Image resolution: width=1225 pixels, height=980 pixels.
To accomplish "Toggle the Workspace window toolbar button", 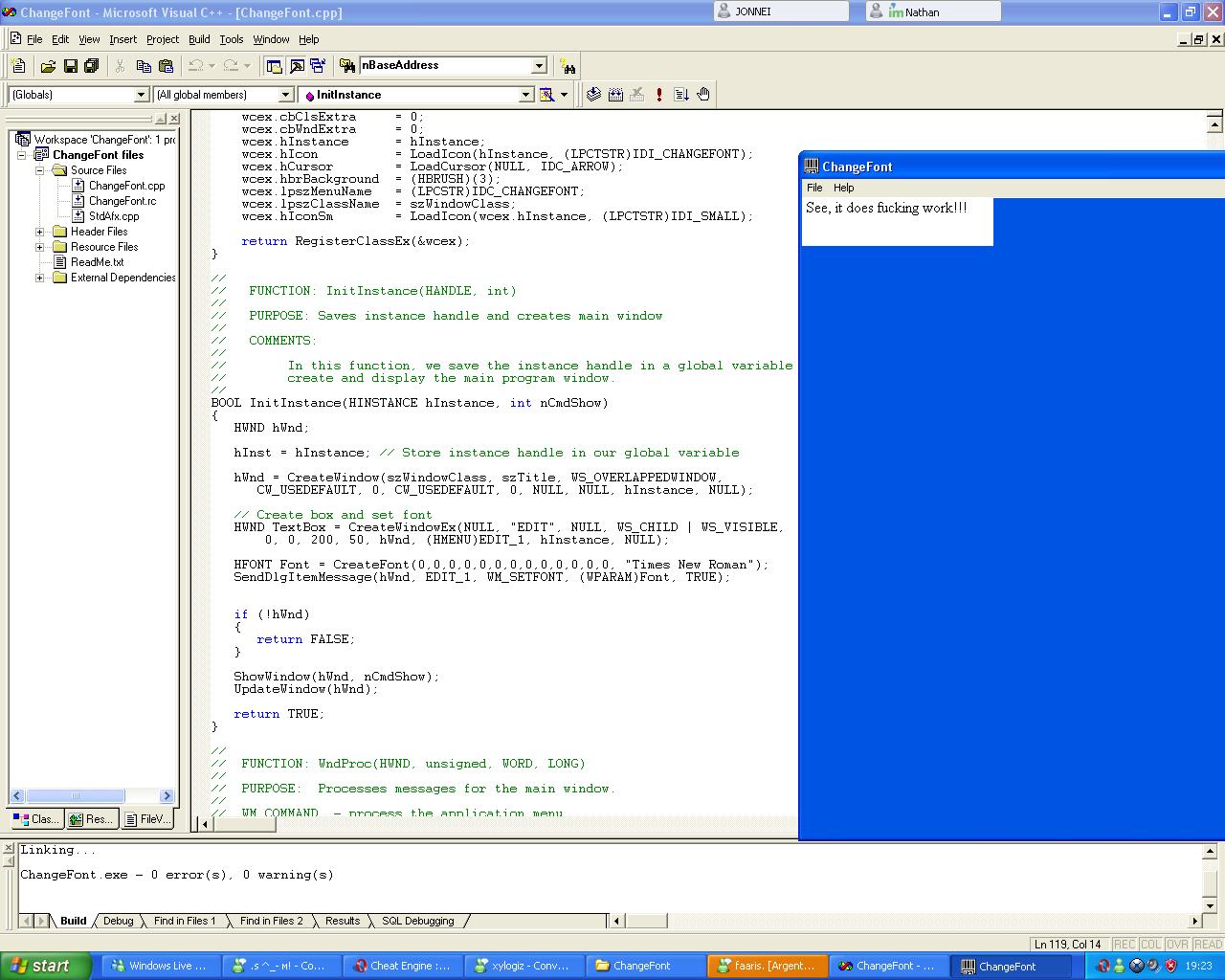I will click(x=274, y=66).
